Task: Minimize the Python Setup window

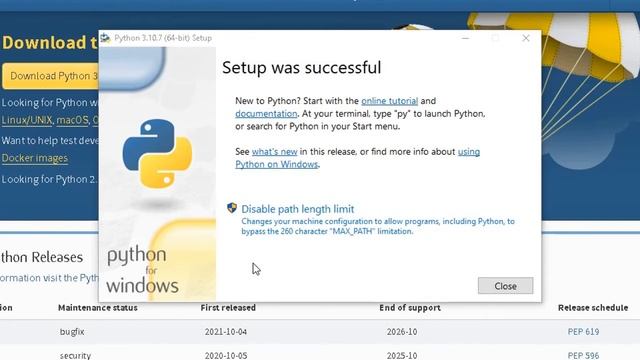Action: 465,38
